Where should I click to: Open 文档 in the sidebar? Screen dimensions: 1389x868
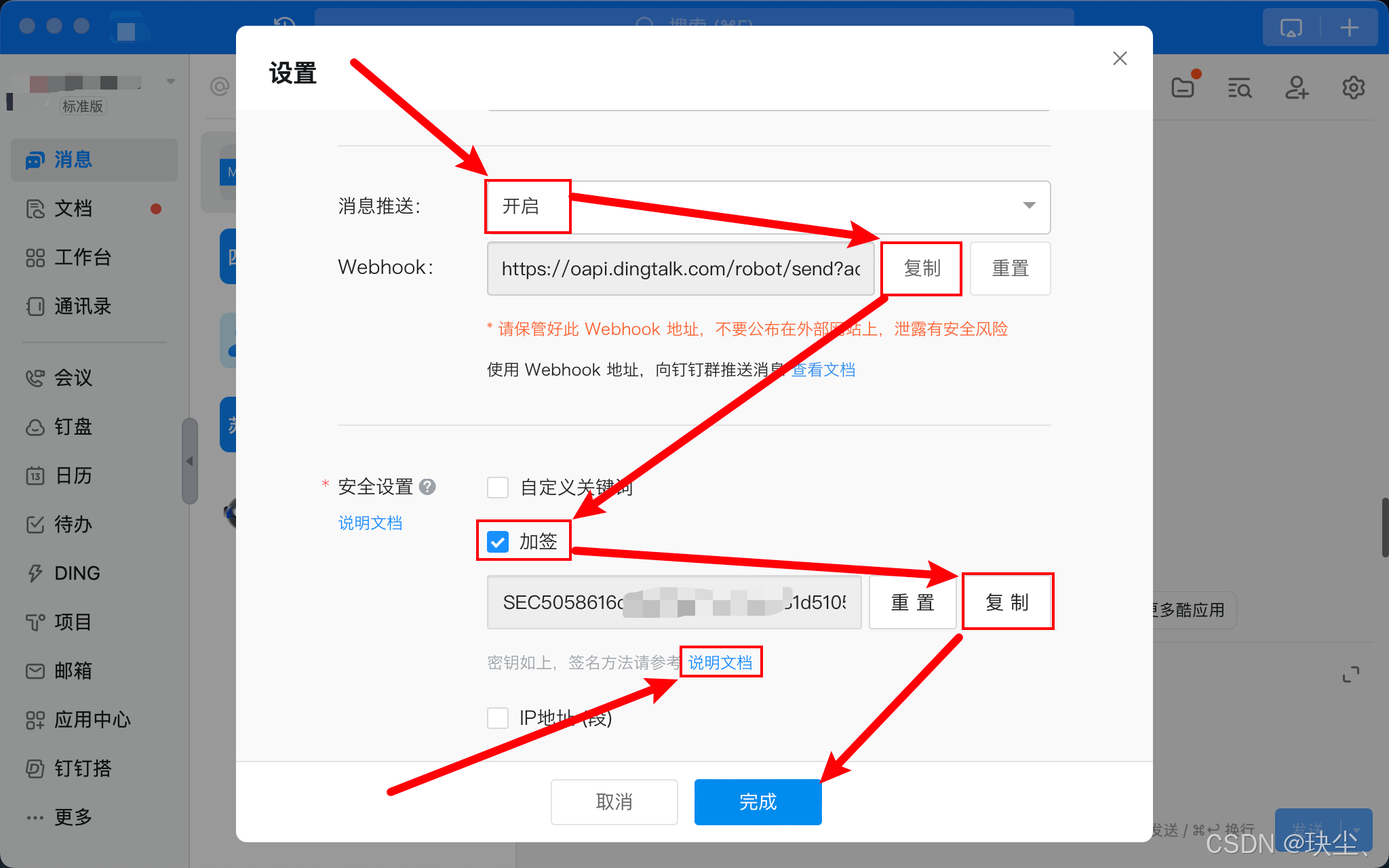point(94,209)
